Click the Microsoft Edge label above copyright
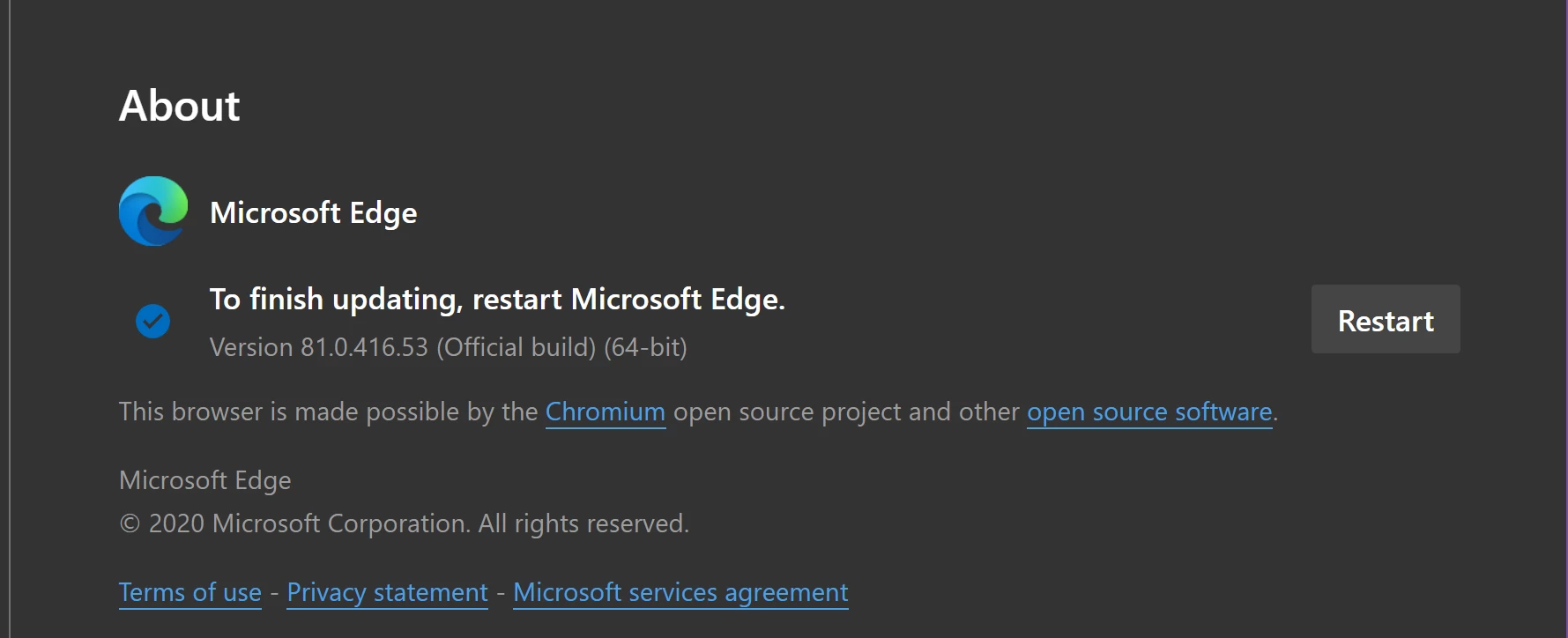Image resolution: width=1568 pixels, height=638 pixels. (x=204, y=480)
